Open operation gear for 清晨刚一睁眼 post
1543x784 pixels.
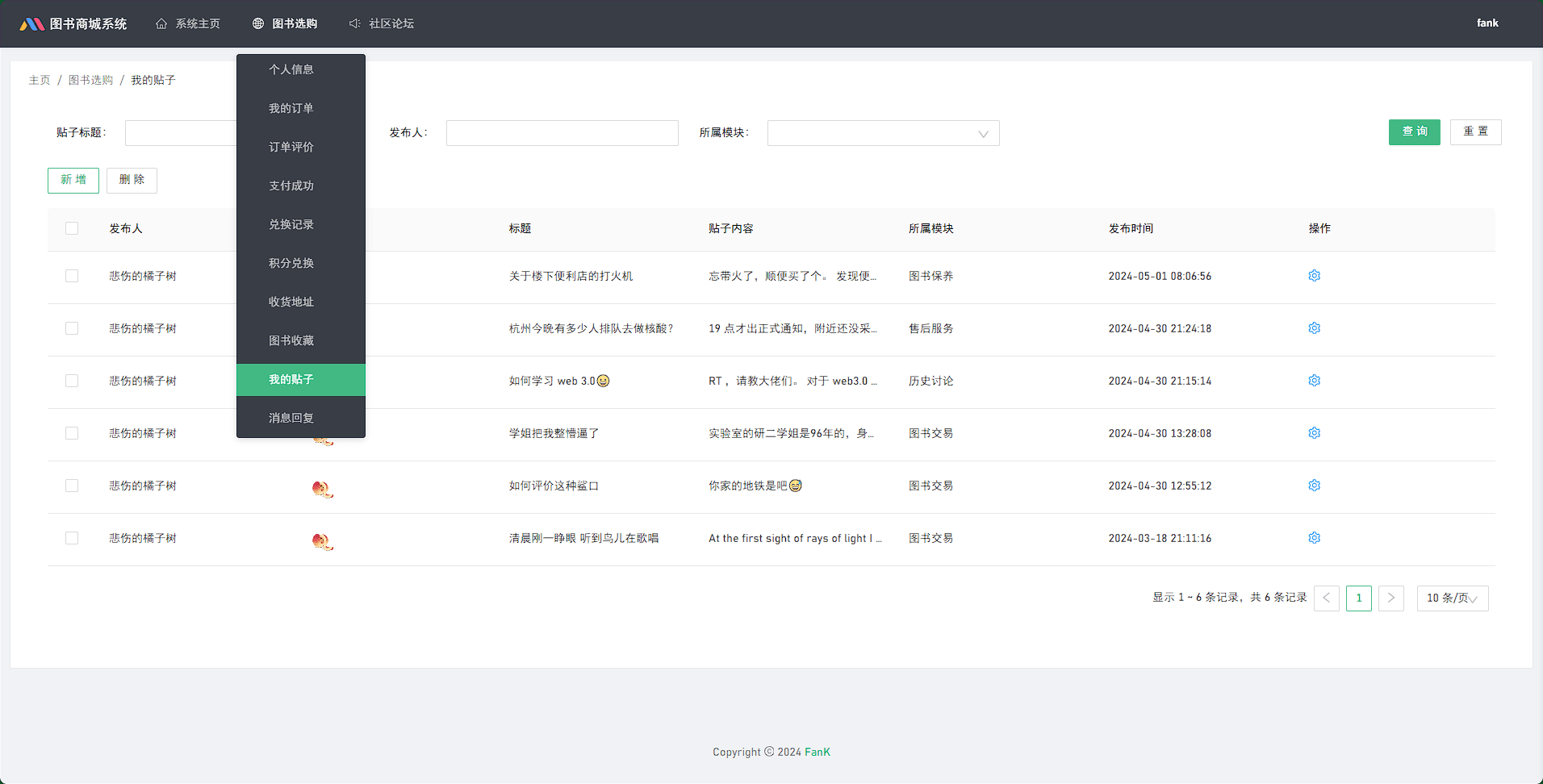coord(1314,537)
